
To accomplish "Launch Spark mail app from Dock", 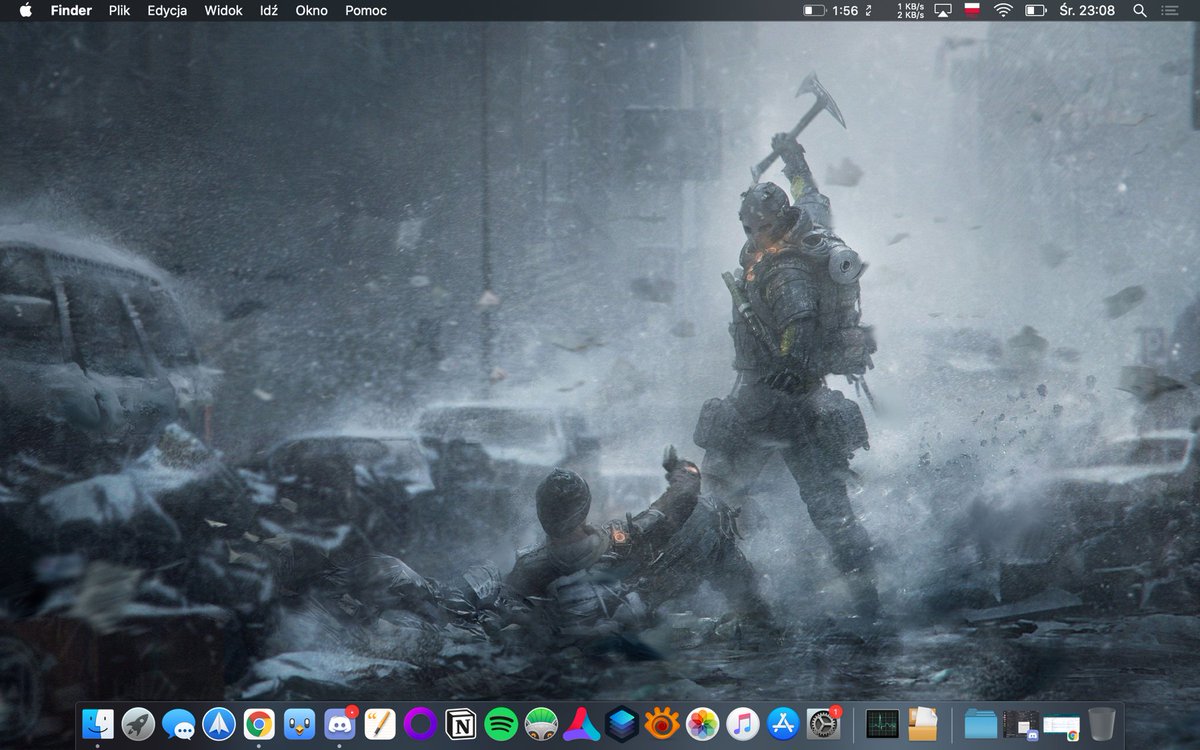I will (x=218, y=723).
